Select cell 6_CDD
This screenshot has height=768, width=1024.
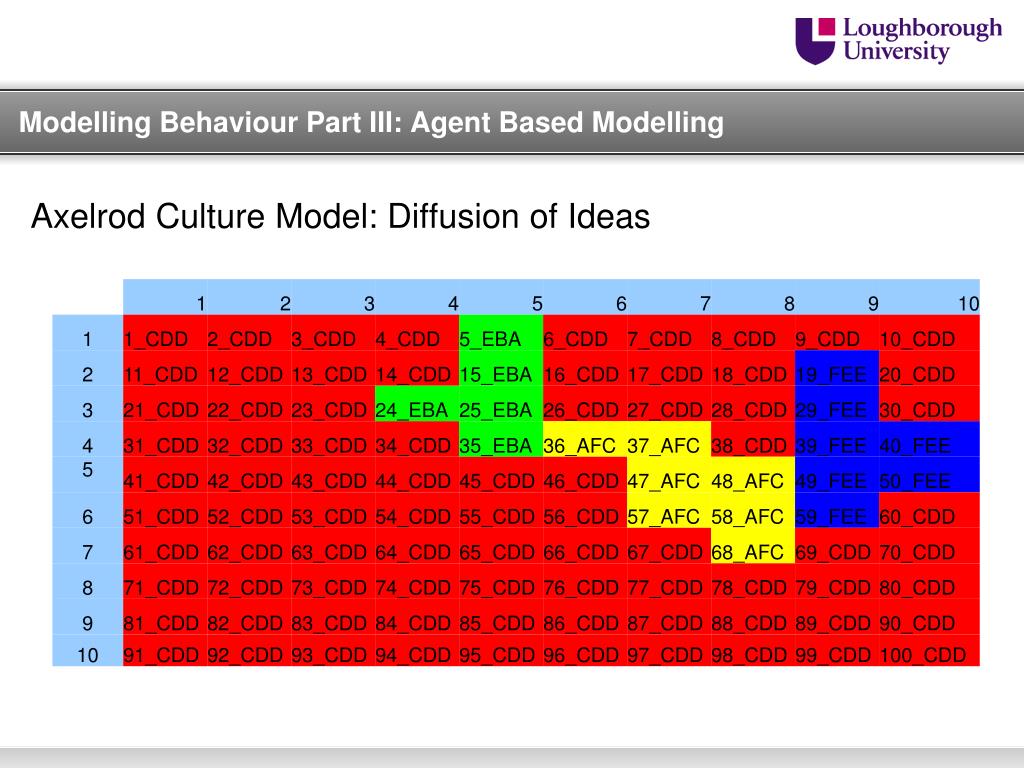[x=584, y=333]
